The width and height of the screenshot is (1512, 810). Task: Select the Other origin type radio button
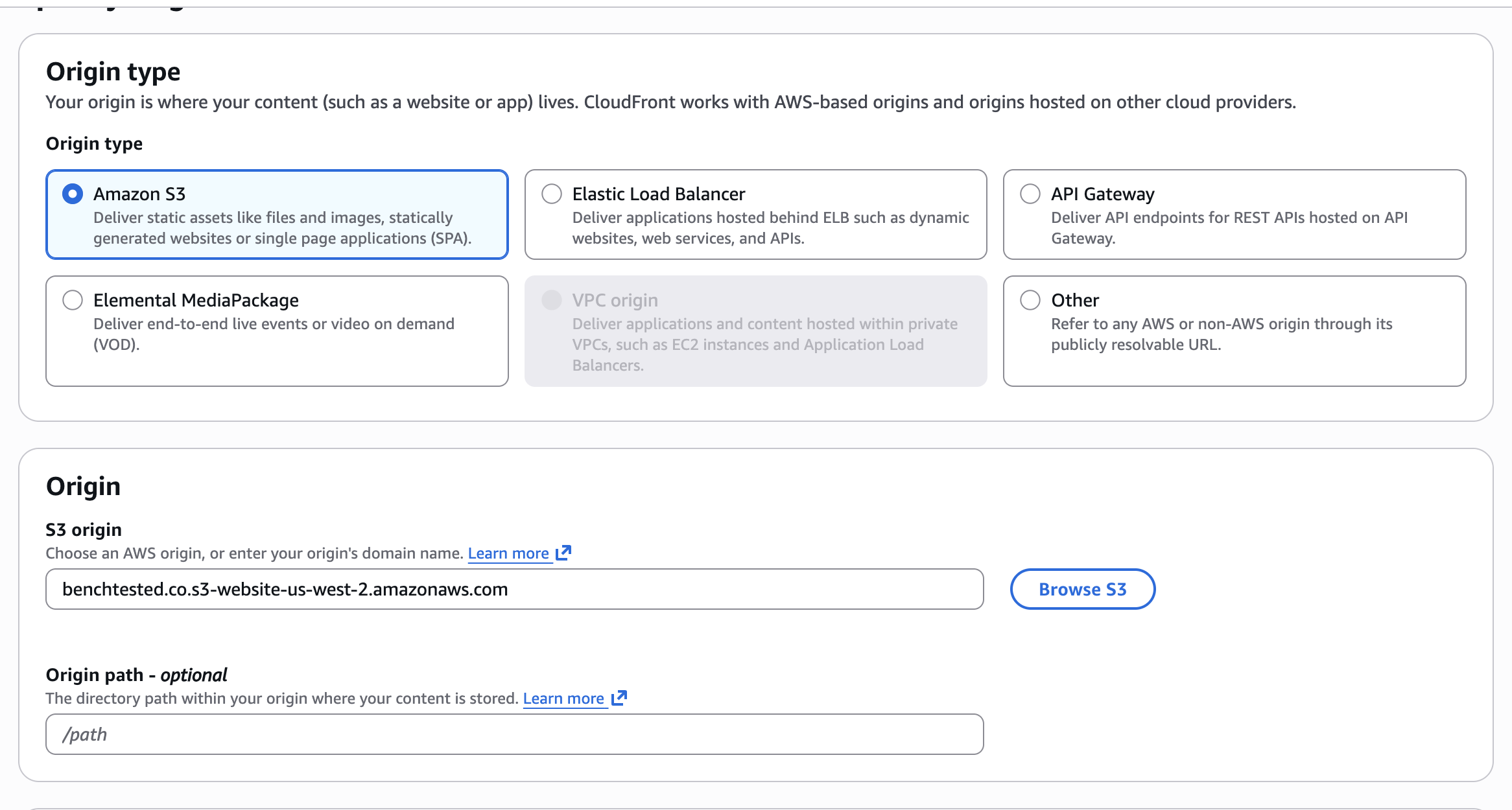point(1030,300)
